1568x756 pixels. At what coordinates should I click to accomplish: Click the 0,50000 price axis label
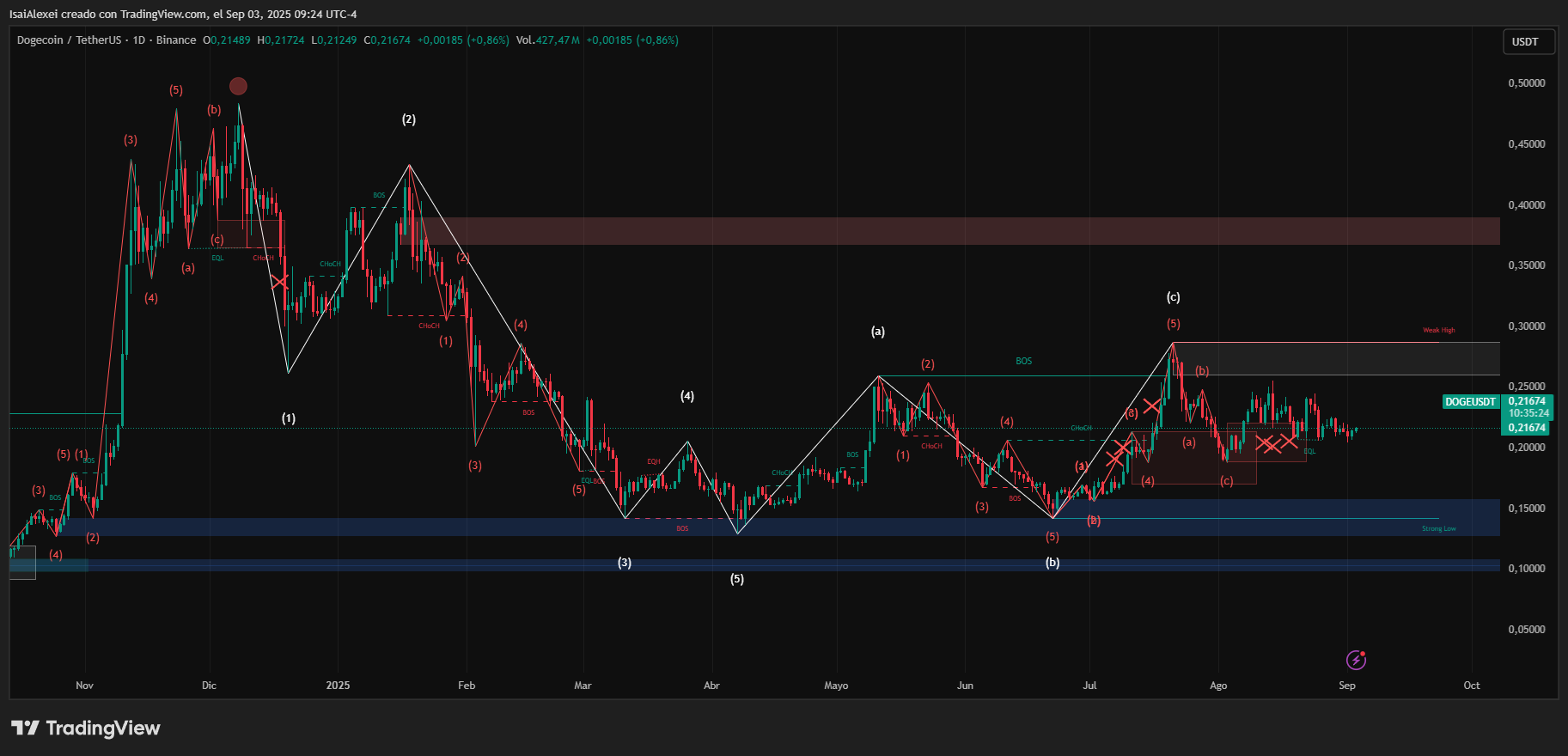point(1526,83)
